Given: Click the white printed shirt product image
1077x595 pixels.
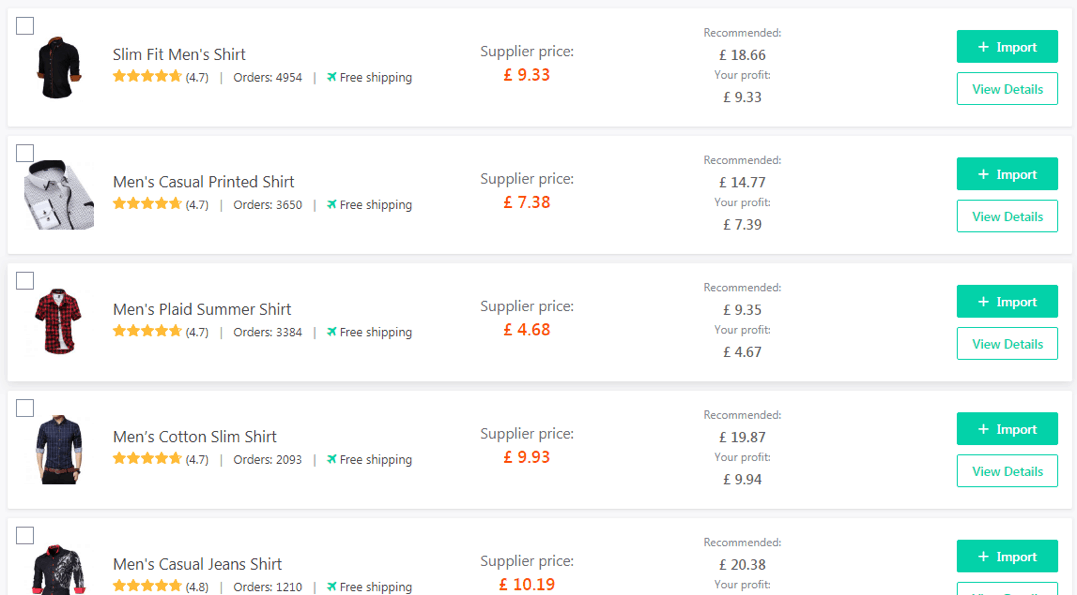Looking at the screenshot, I should coord(59,196).
